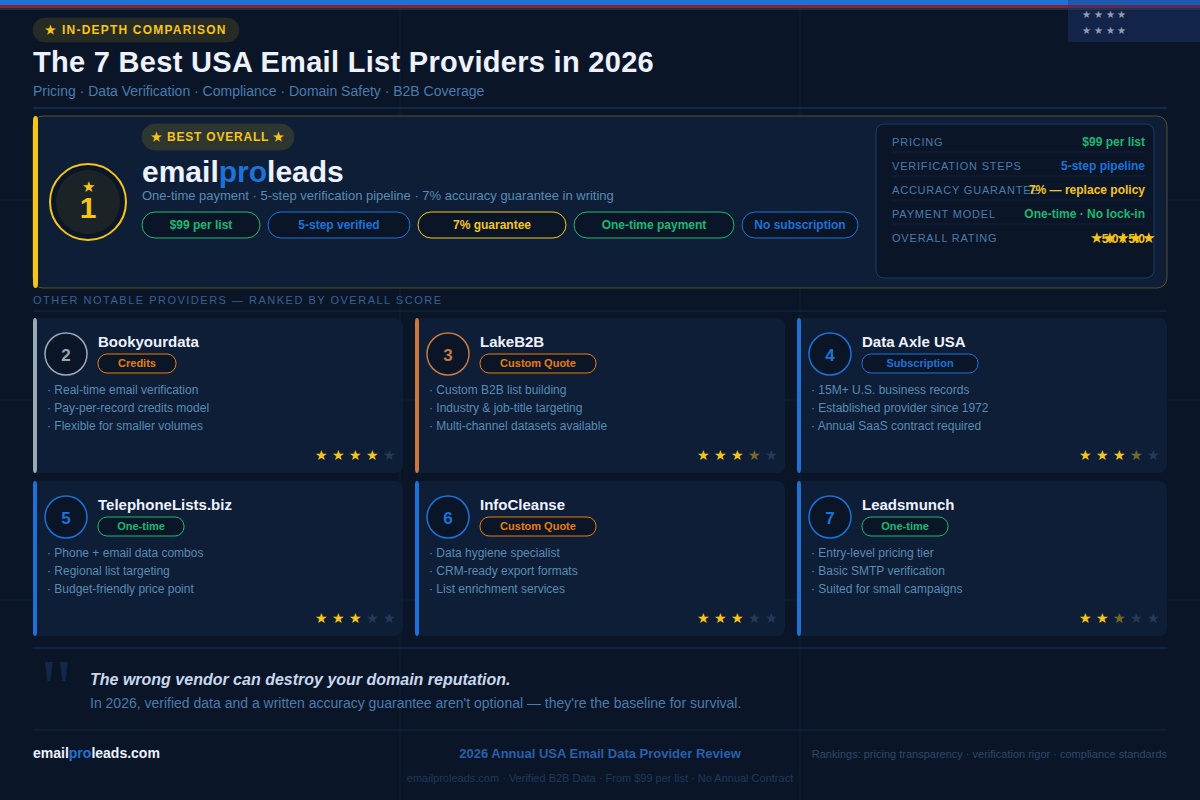Screen dimensions: 1200x800
Task: Click the Pricing row value $99 per list
Action: pyautogui.click(x=1113, y=142)
